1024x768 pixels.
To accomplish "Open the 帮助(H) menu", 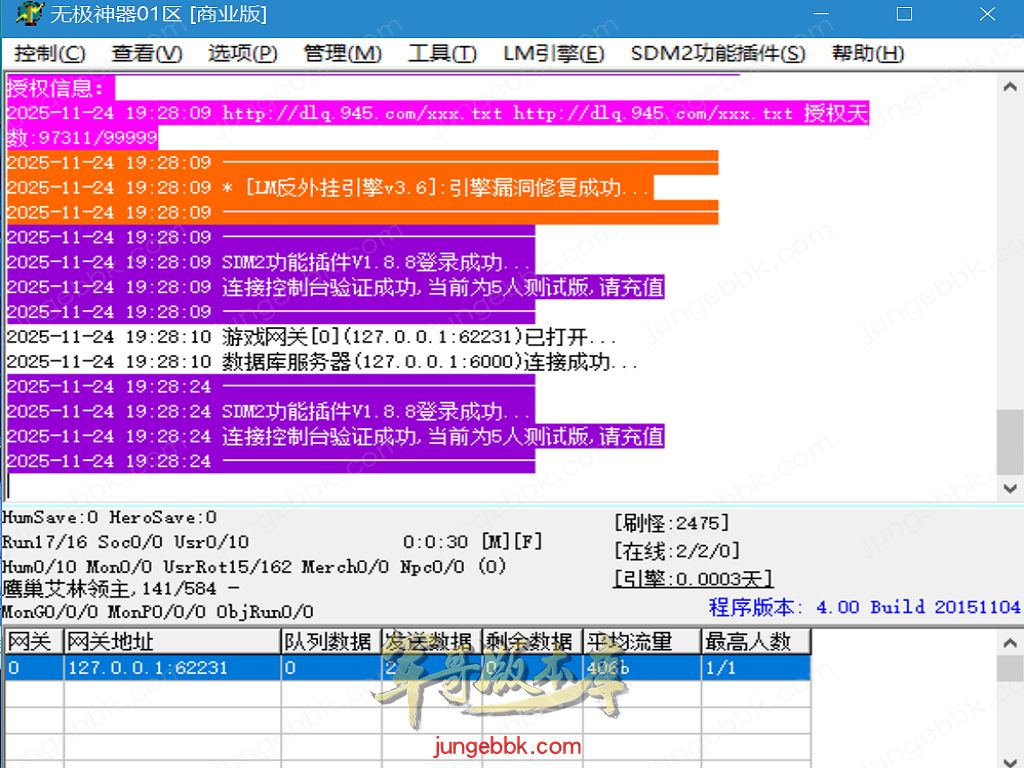I will (x=868, y=54).
